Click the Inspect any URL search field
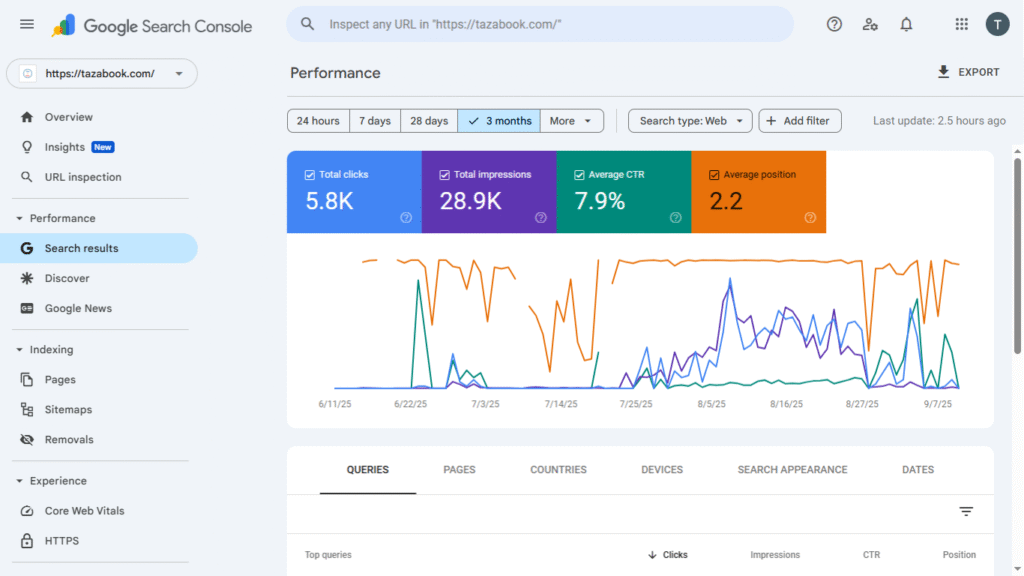1024x576 pixels. tap(540, 24)
